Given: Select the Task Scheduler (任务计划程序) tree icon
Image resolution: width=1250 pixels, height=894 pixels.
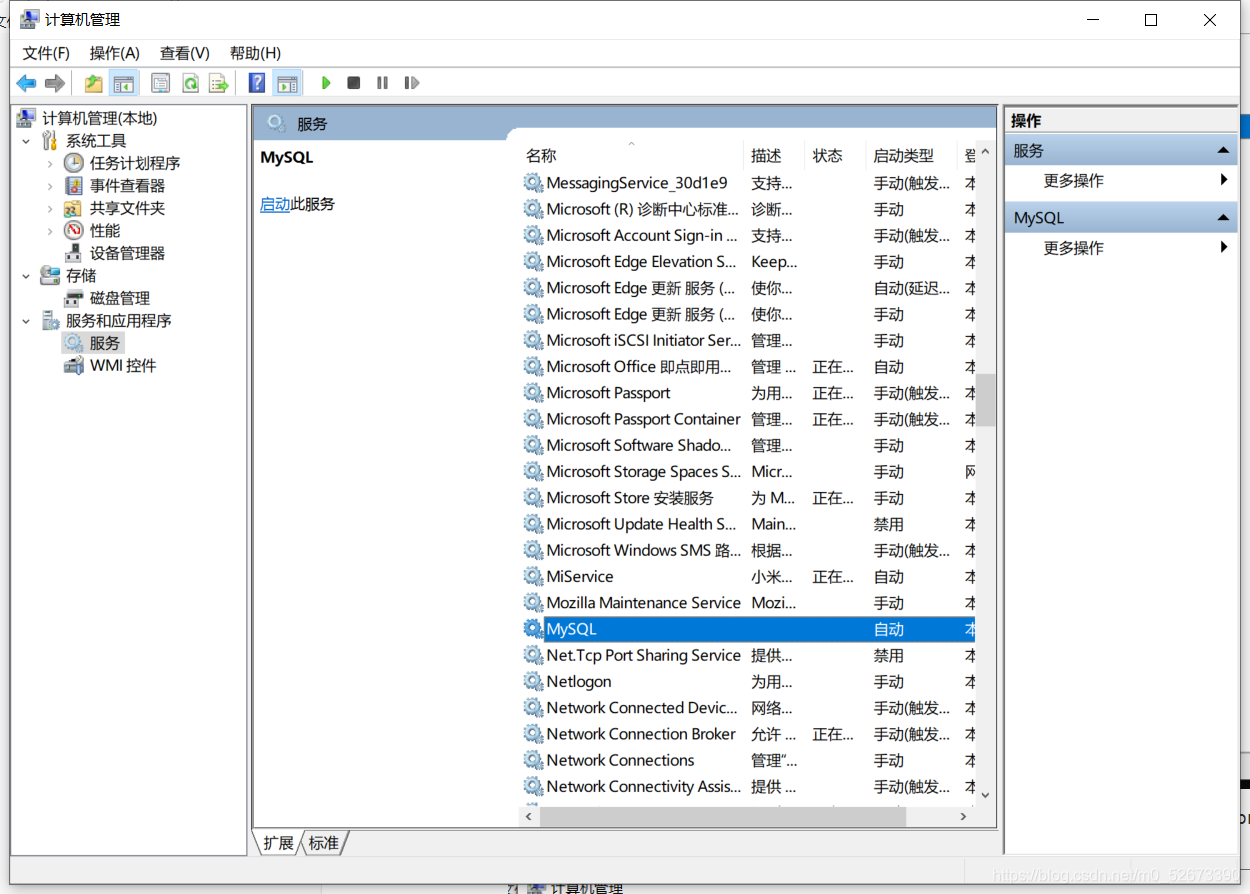Looking at the screenshot, I should click(74, 163).
